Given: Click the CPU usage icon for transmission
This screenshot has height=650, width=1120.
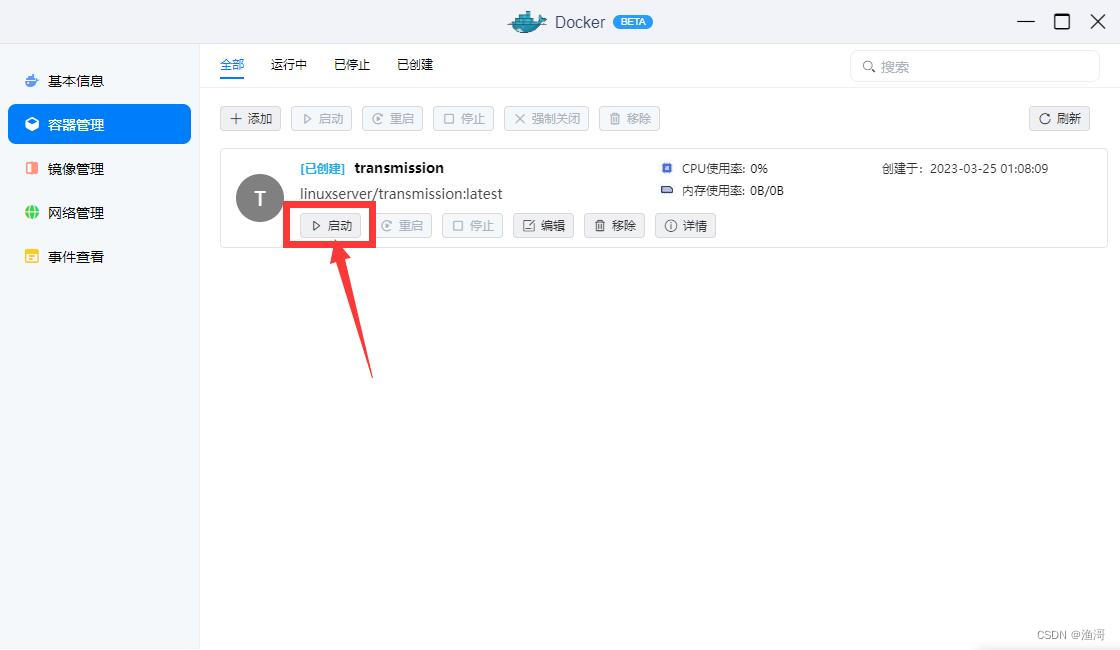Looking at the screenshot, I should pyautogui.click(x=666, y=168).
